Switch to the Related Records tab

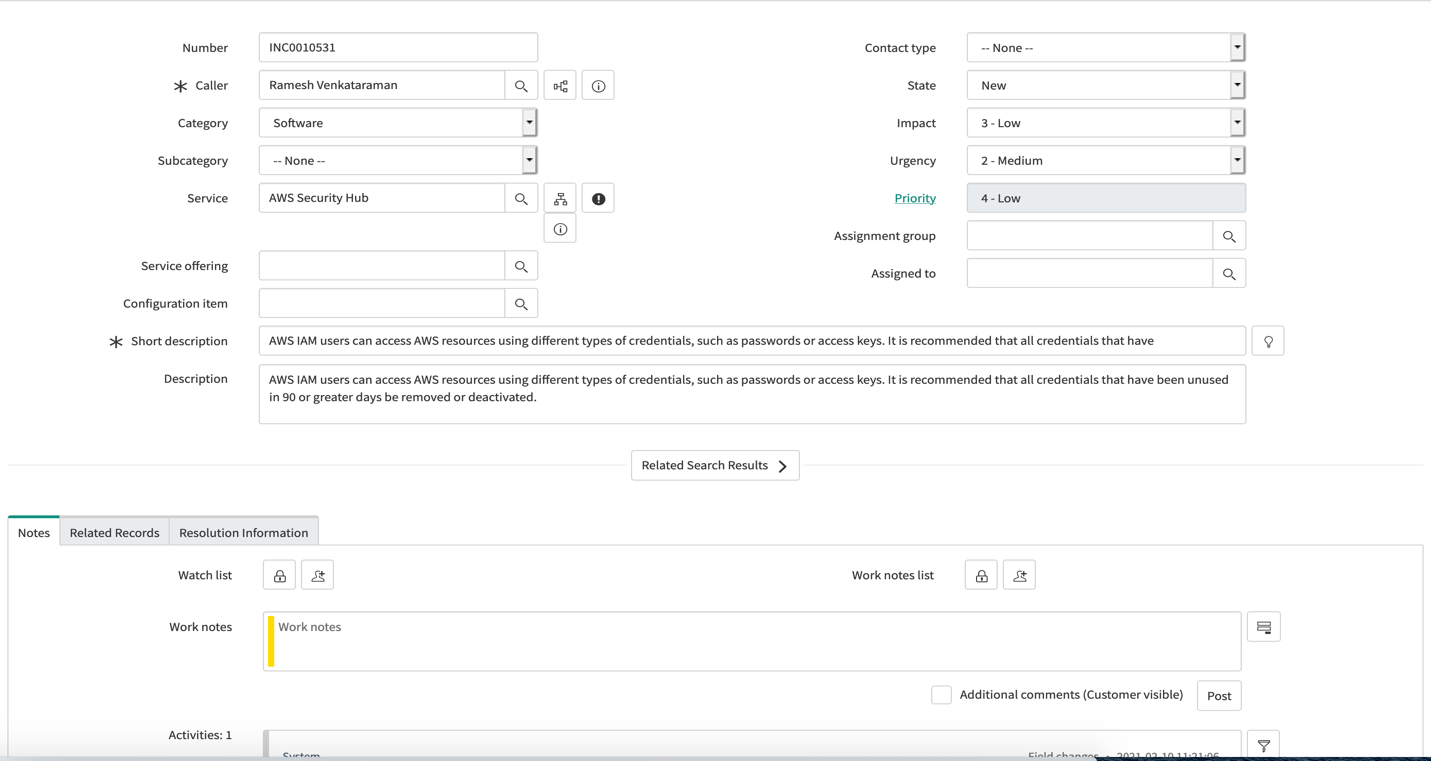tap(114, 532)
